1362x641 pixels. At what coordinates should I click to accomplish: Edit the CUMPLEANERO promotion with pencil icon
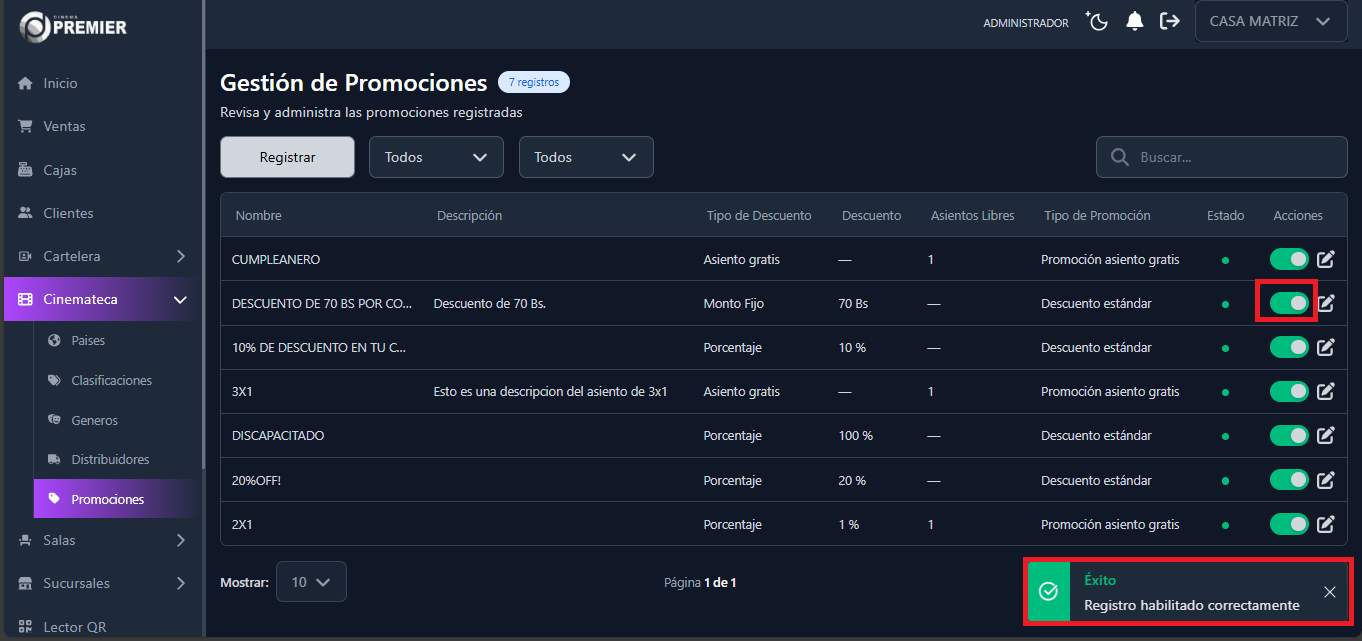(1326, 260)
